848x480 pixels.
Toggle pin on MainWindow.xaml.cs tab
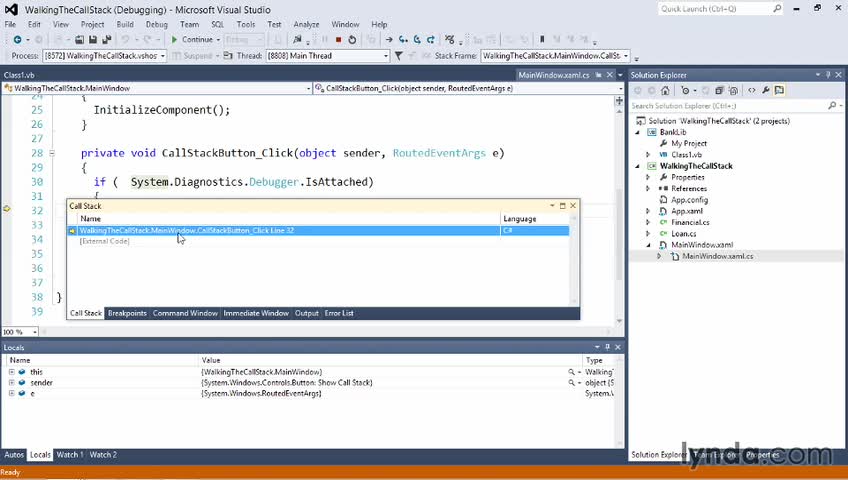pyautogui.click(x=599, y=75)
